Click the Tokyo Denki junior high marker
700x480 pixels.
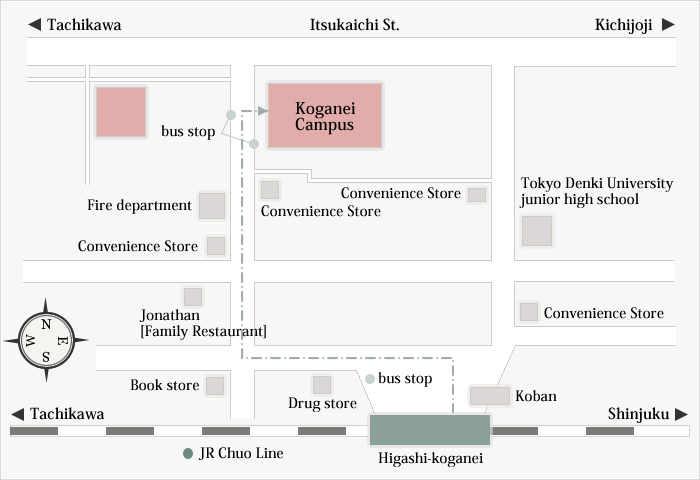537,231
